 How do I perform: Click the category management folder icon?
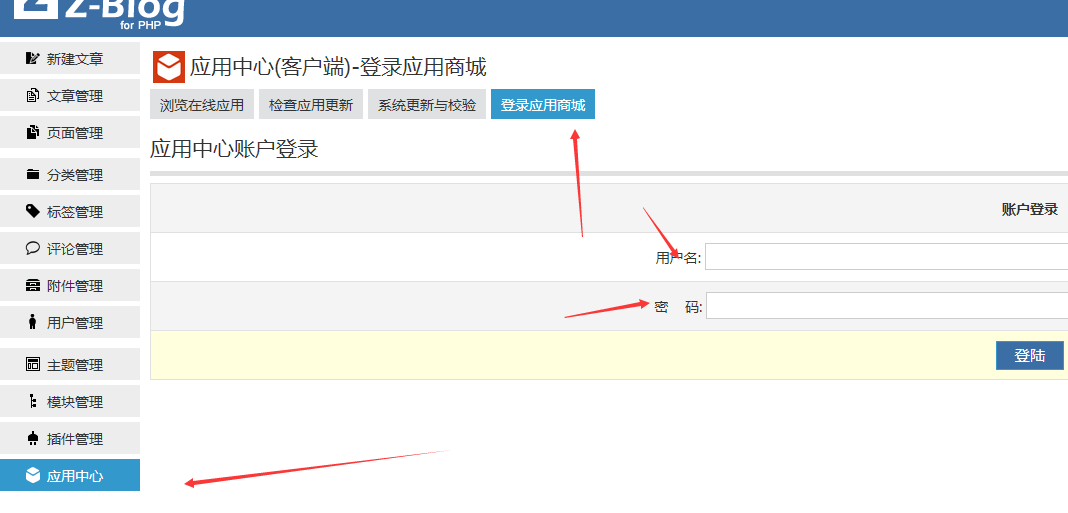point(33,175)
